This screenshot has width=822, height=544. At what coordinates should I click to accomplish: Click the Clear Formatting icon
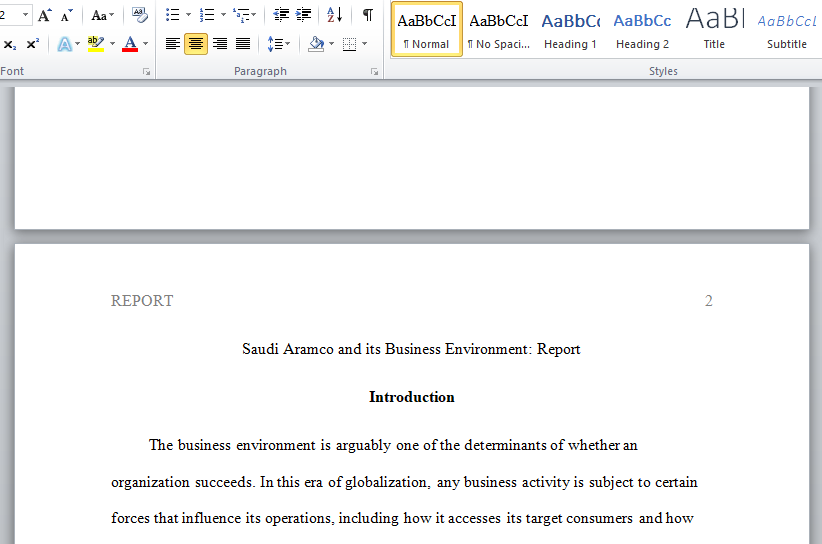coord(139,15)
